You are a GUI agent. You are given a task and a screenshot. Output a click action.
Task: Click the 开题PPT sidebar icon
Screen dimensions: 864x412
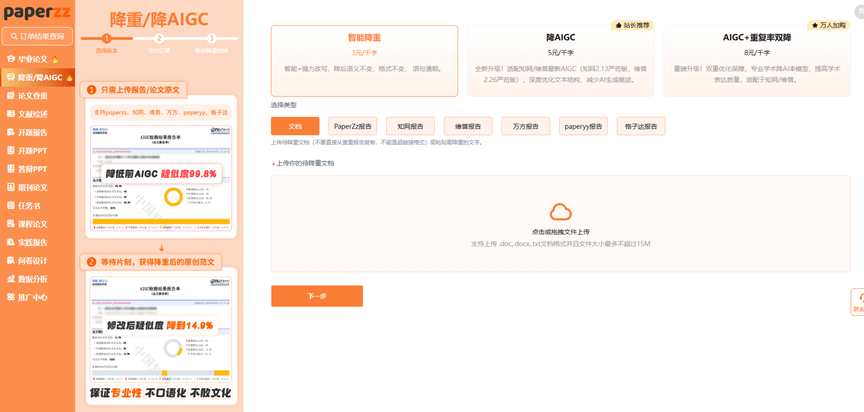click(x=10, y=150)
